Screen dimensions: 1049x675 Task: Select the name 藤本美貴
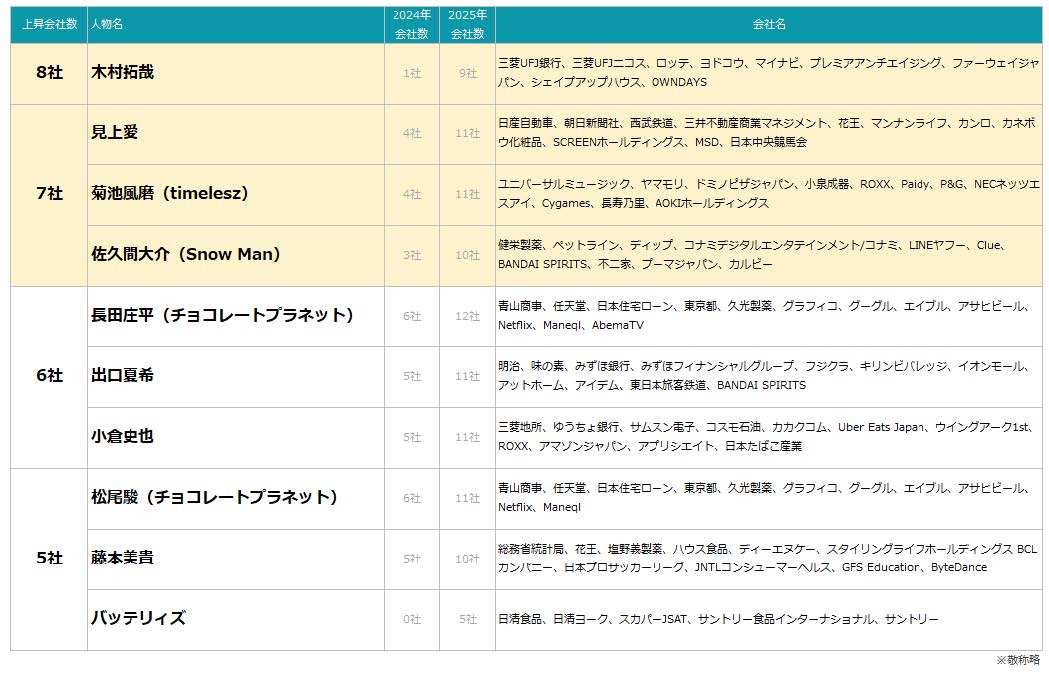123,558
